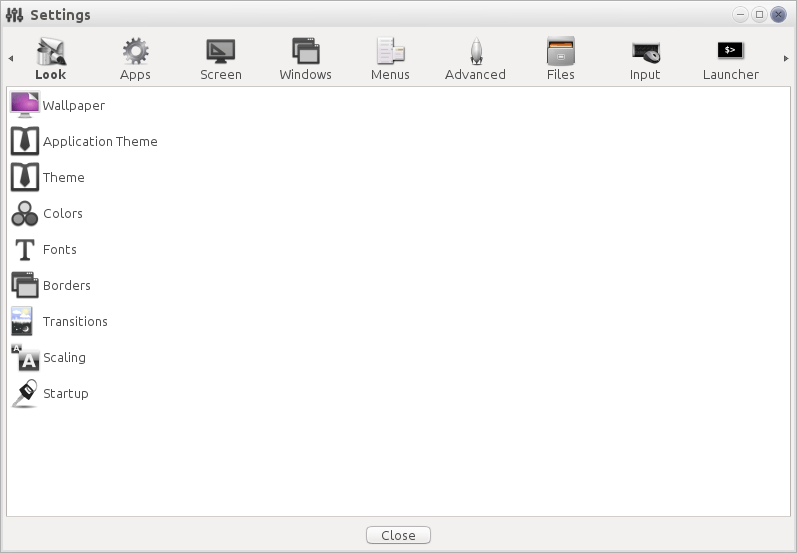
Task: Switch to the Windows tab label
Action: pos(305,74)
